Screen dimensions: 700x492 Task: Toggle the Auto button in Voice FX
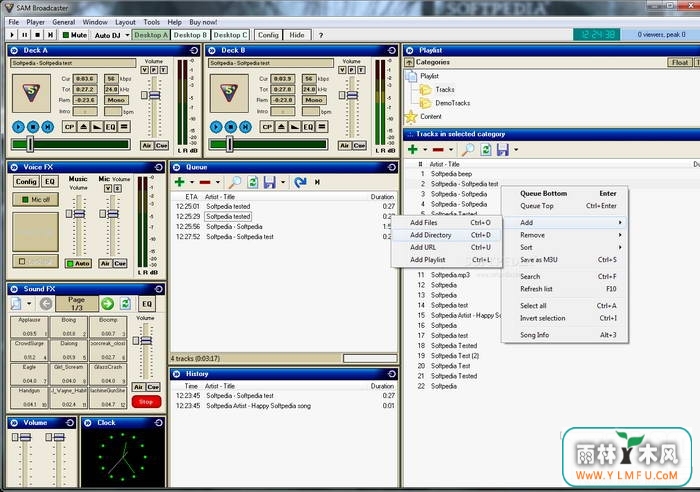pyautogui.click(x=79, y=263)
